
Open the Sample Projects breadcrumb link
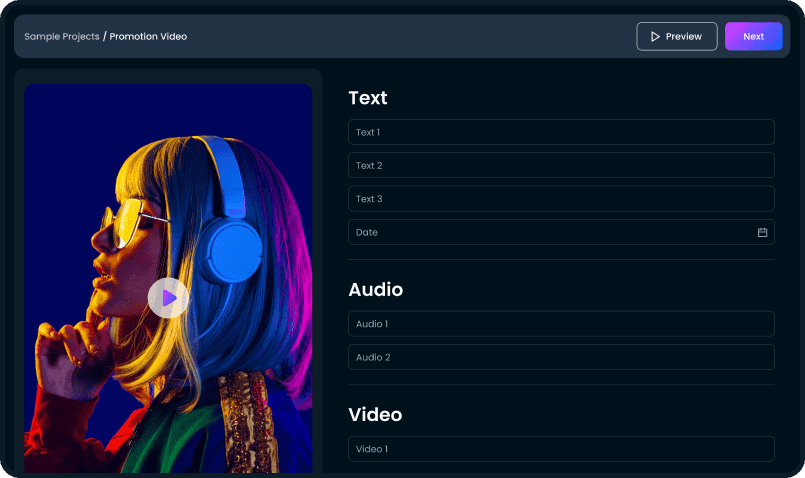62,36
